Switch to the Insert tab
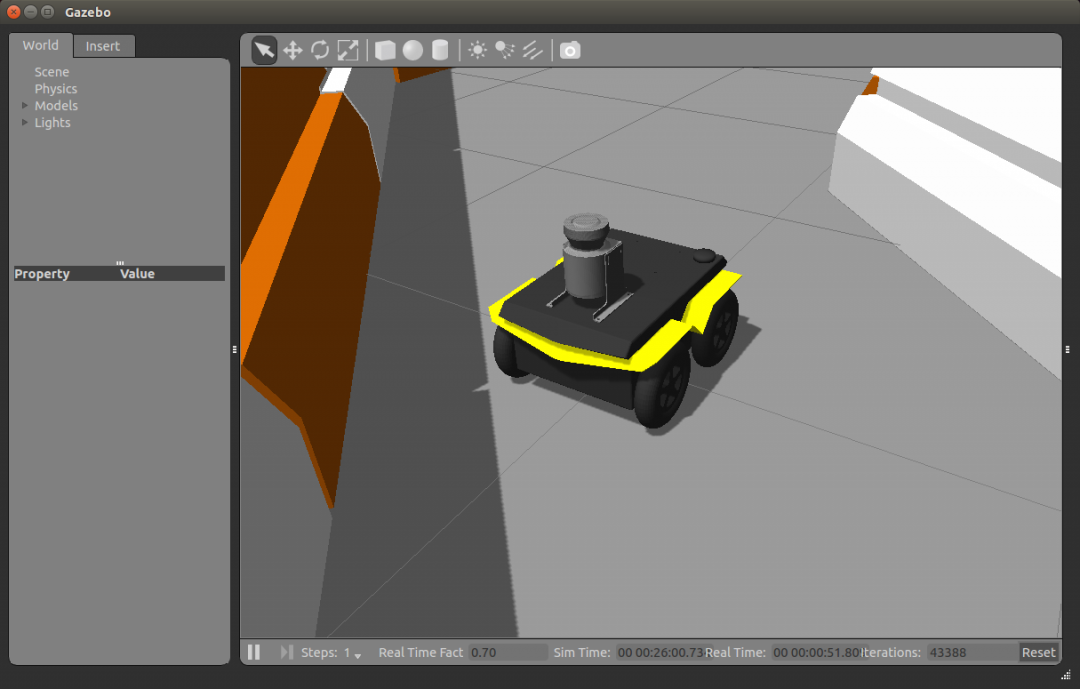This screenshot has width=1080, height=689. pyautogui.click(x=103, y=46)
